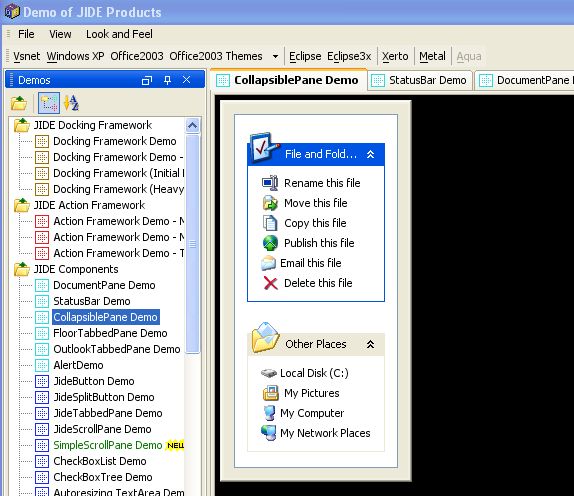Click the CheckBoxList Demo tree icon
The image size is (574, 496).
pyautogui.click(x=42, y=461)
